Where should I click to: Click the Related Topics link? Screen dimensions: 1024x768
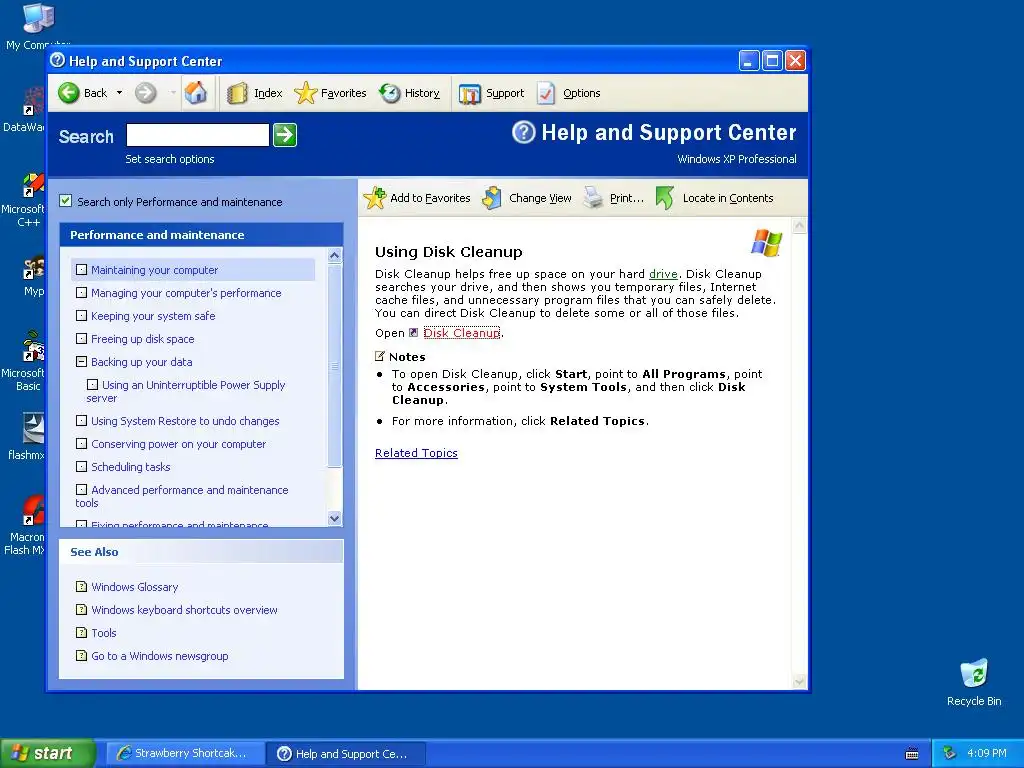click(x=416, y=453)
